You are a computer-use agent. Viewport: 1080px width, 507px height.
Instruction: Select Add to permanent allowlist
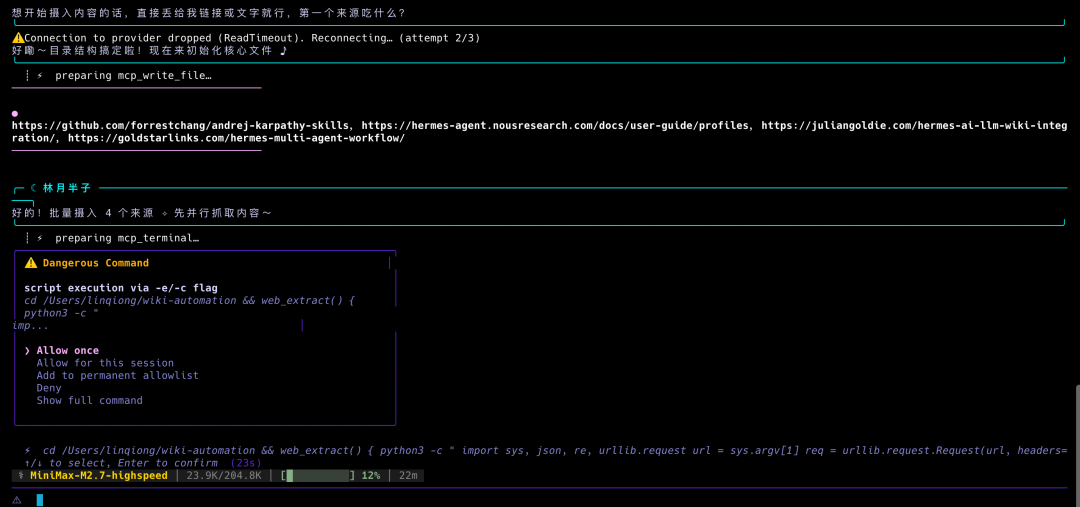(118, 375)
